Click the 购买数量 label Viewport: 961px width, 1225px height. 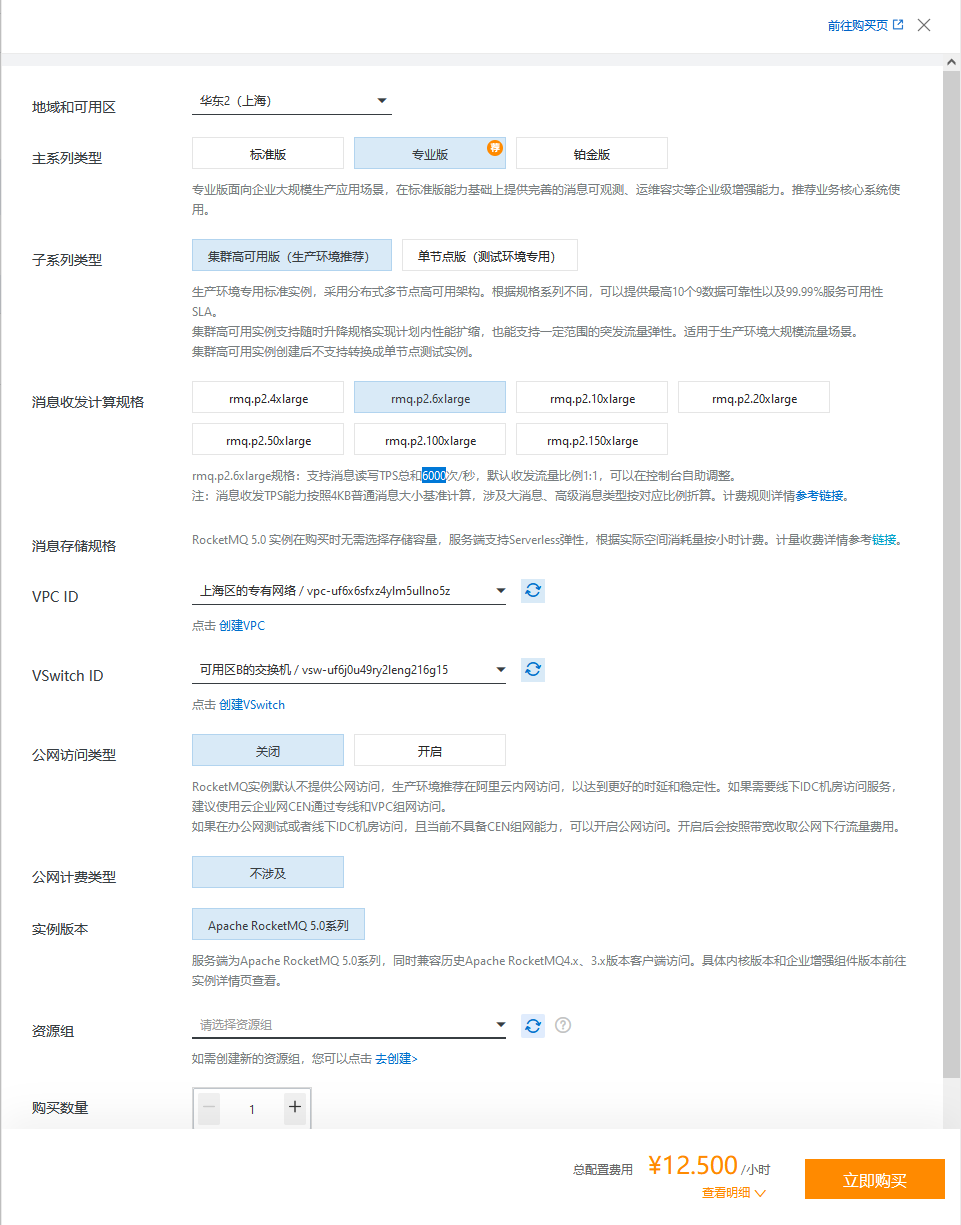pyautogui.click(x=60, y=1108)
